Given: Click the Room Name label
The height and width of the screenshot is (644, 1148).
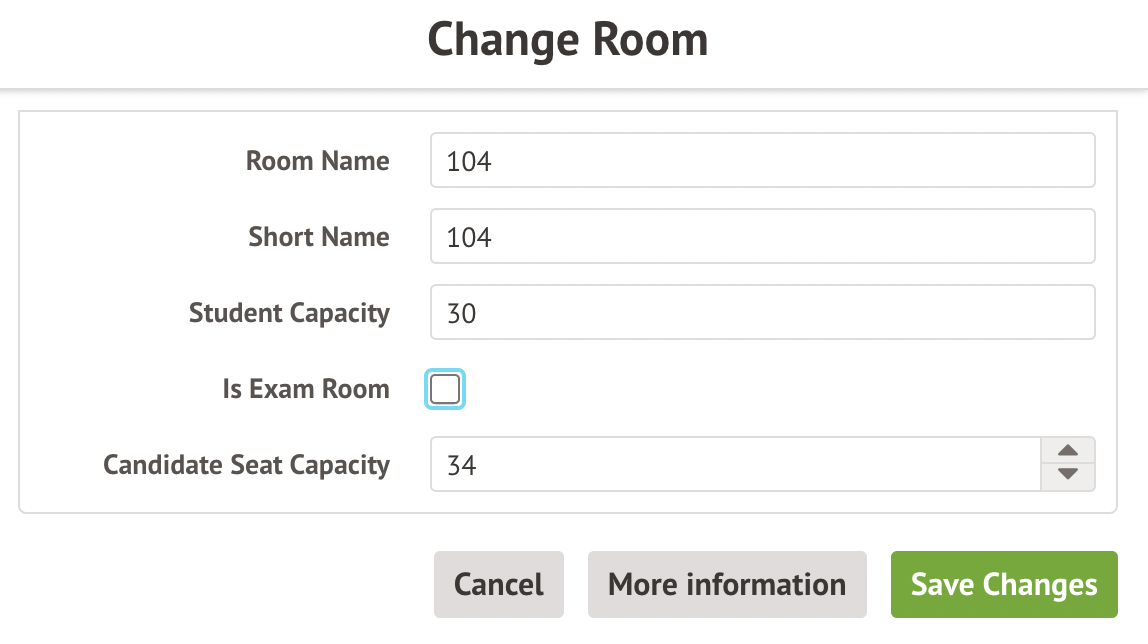Looking at the screenshot, I should [x=318, y=161].
